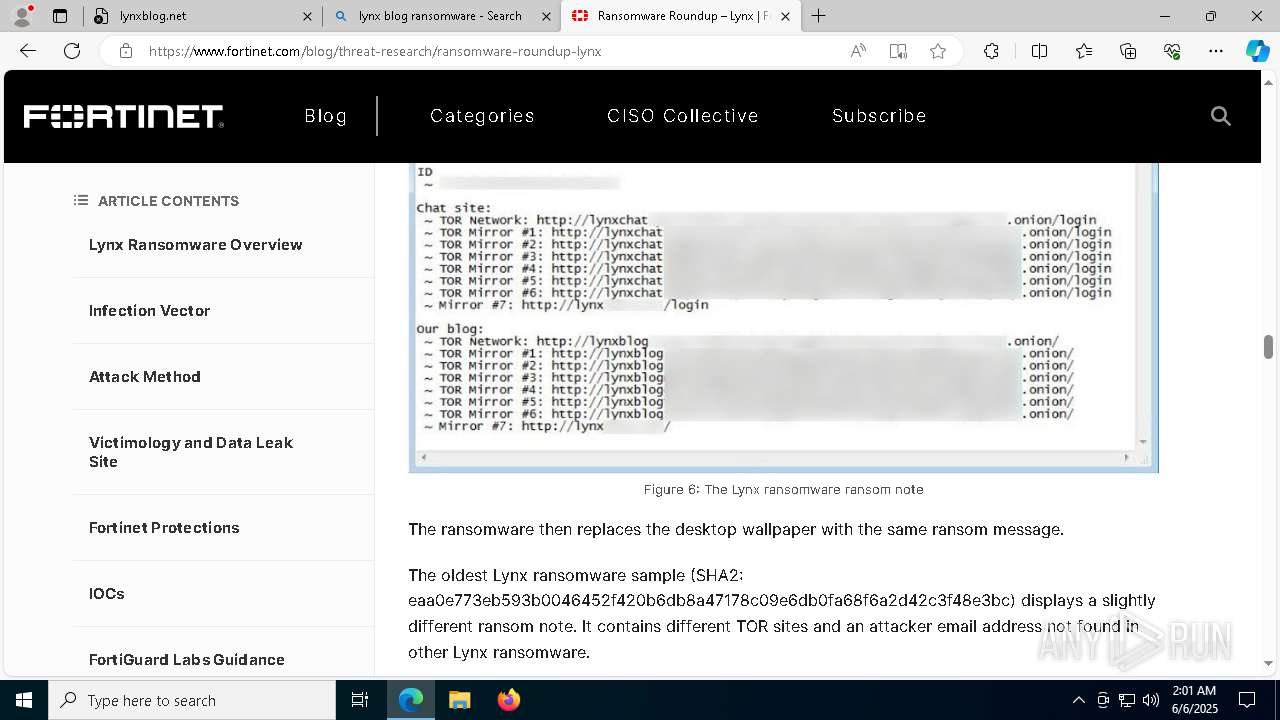The height and width of the screenshot is (720, 1280).
Task: Jump to Infection Vector section
Action: pos(150,311)
